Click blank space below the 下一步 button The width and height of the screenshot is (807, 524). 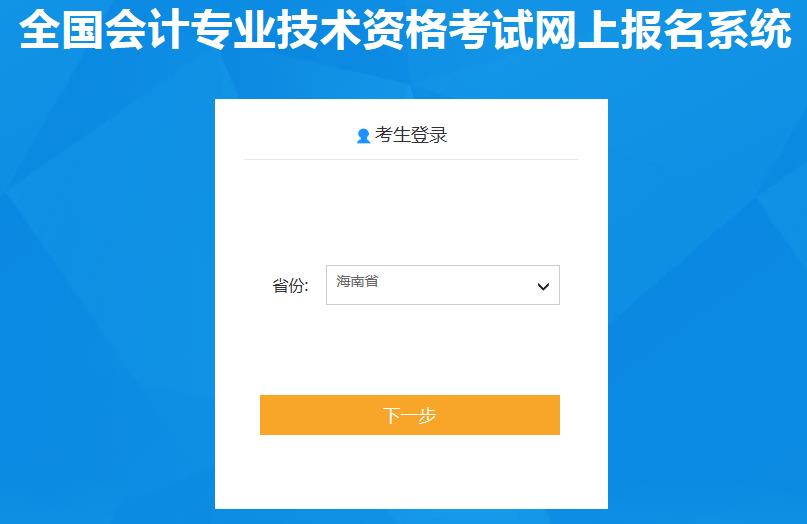(x=411, y=471)
